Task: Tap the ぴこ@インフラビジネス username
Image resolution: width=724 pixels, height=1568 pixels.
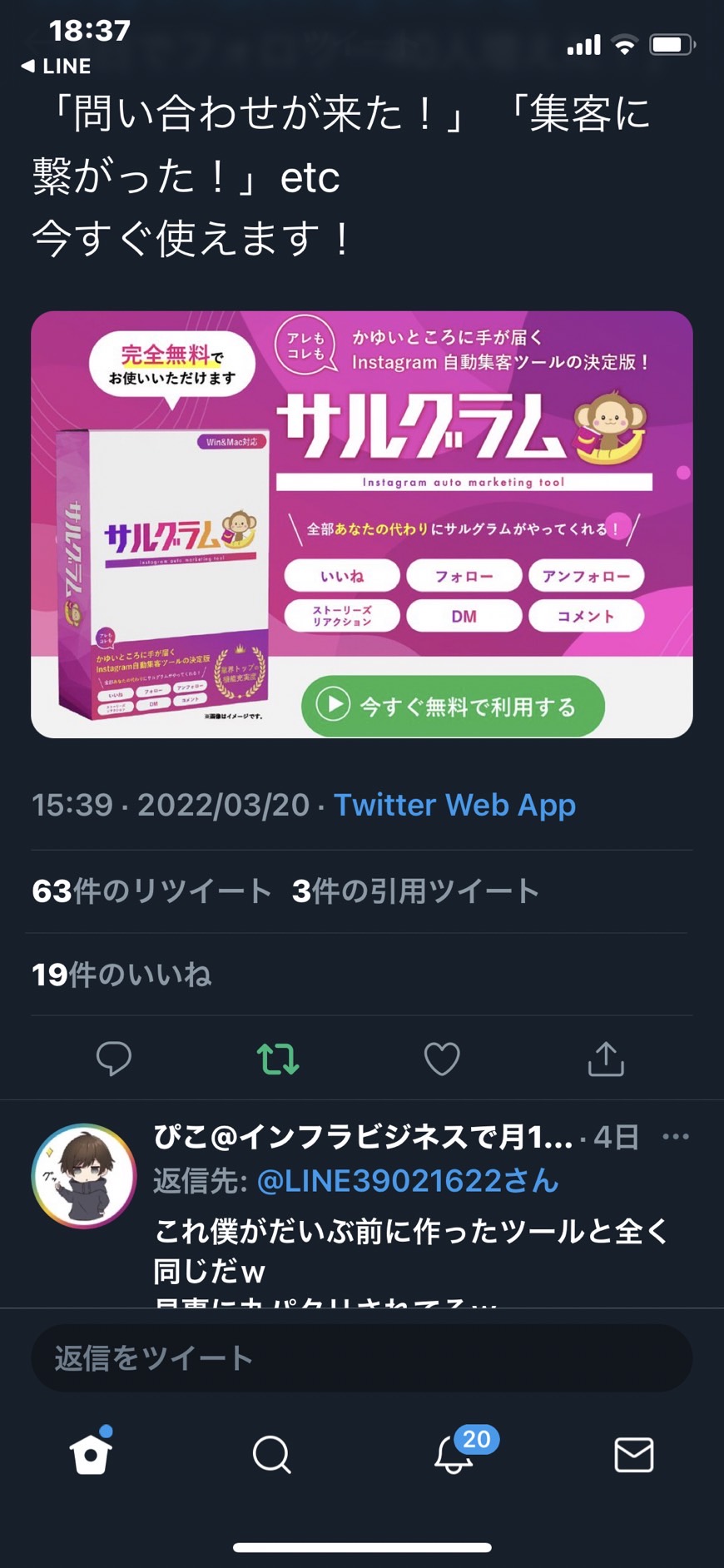Action: [x=364, y=1137]
